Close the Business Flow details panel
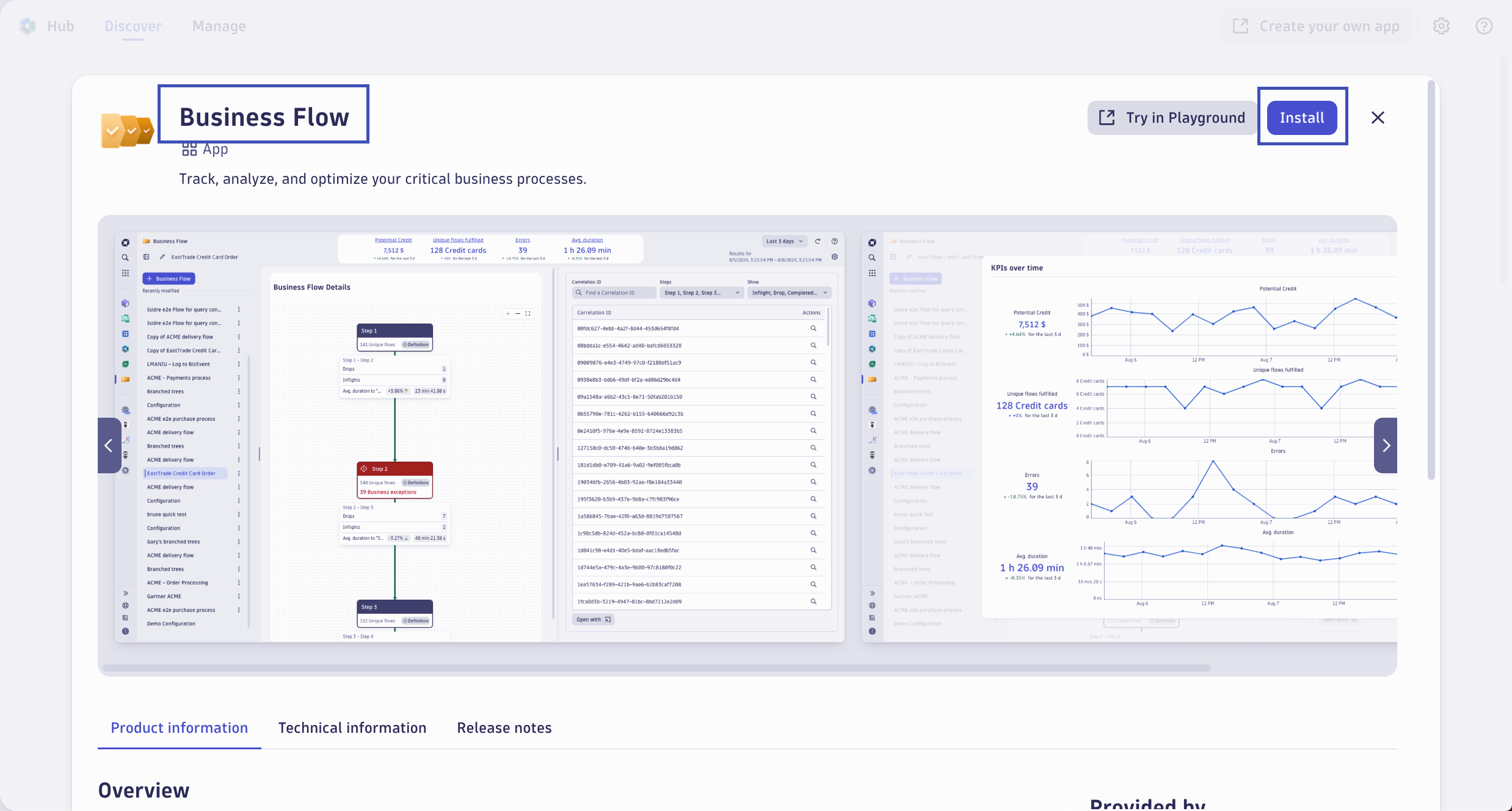 1378,117
